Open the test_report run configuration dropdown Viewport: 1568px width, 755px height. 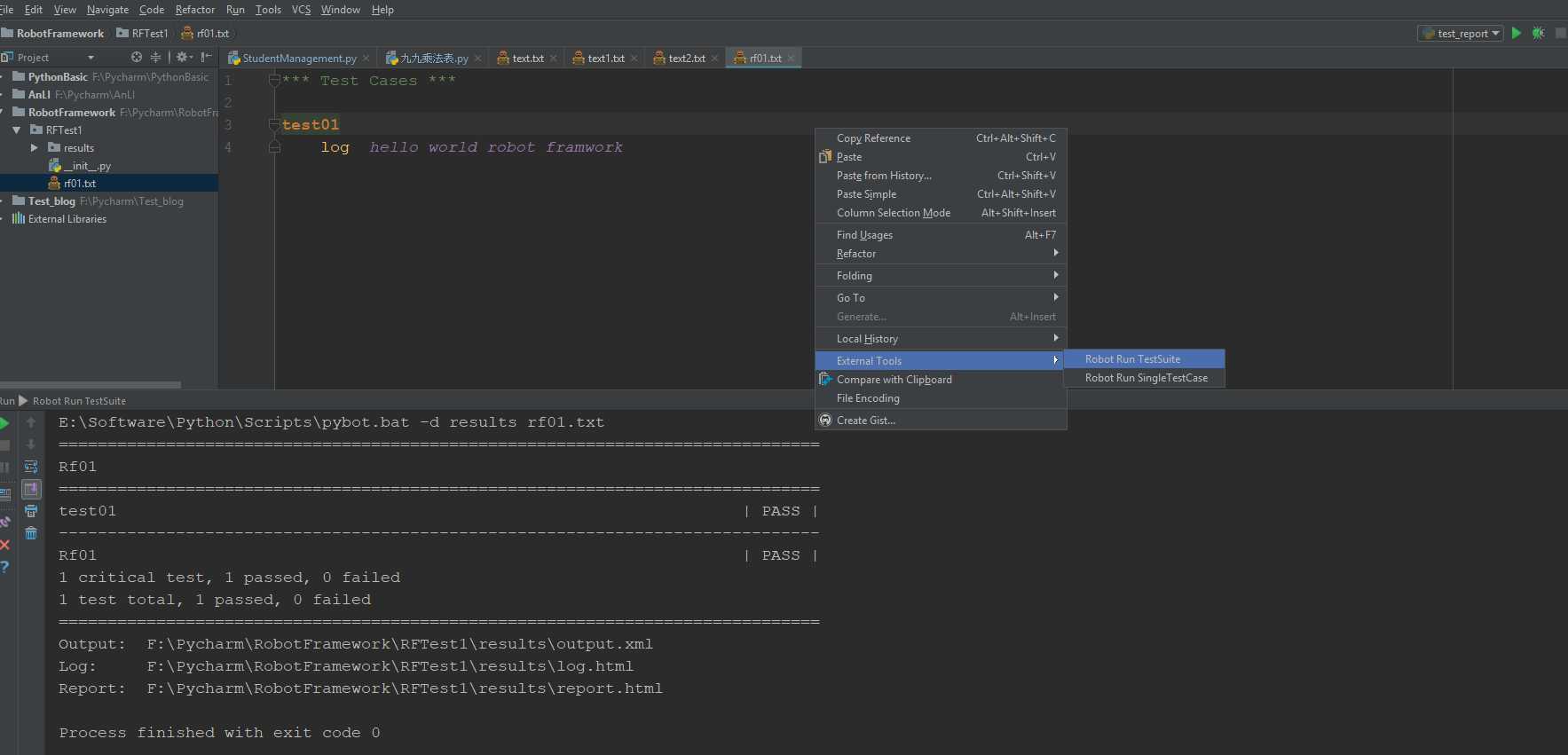(x=1462, y=34)
